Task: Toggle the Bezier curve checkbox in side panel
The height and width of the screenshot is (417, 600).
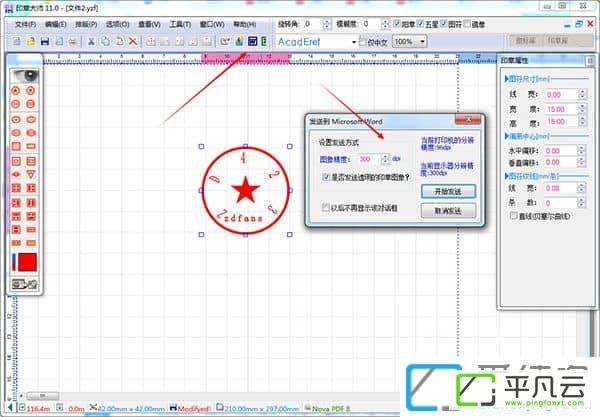Action: 514,216
